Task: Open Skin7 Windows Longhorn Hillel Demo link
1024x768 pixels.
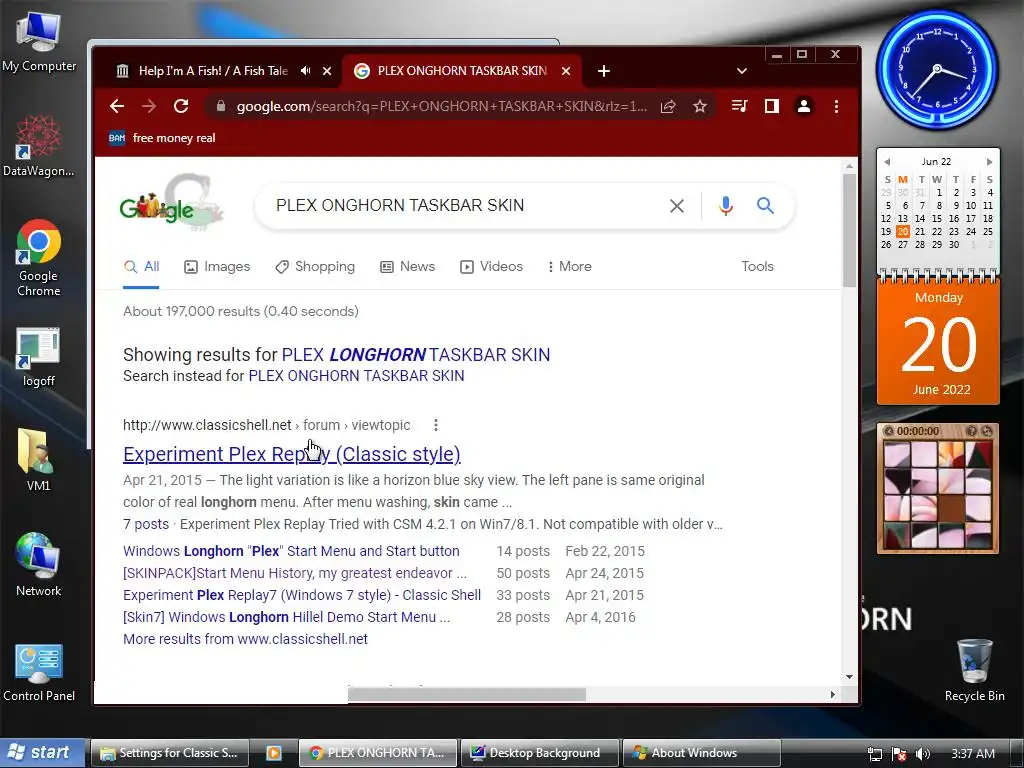Action: pos(286,617)
